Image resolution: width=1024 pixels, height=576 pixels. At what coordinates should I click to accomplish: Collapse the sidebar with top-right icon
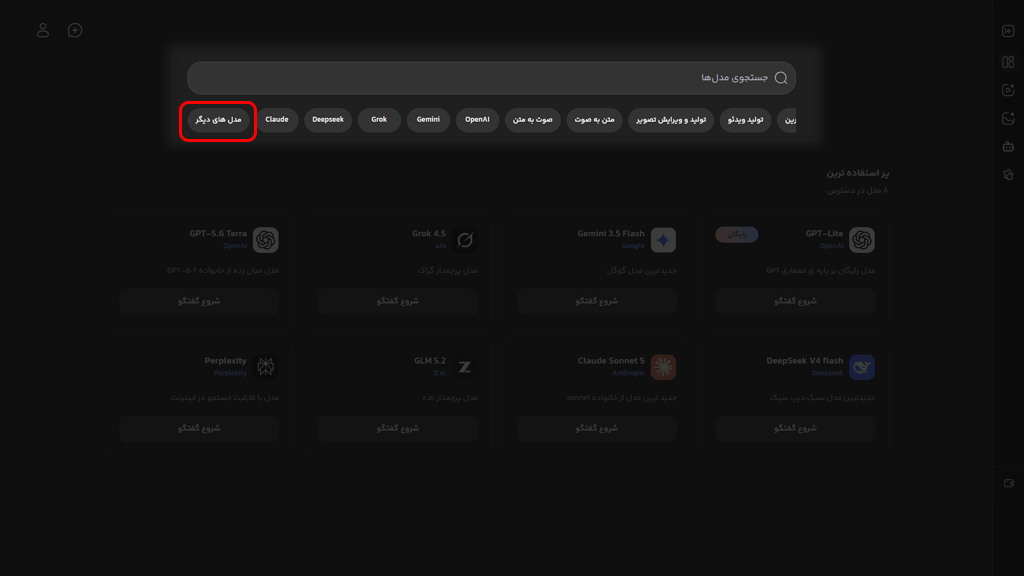tap(1008, 31)
